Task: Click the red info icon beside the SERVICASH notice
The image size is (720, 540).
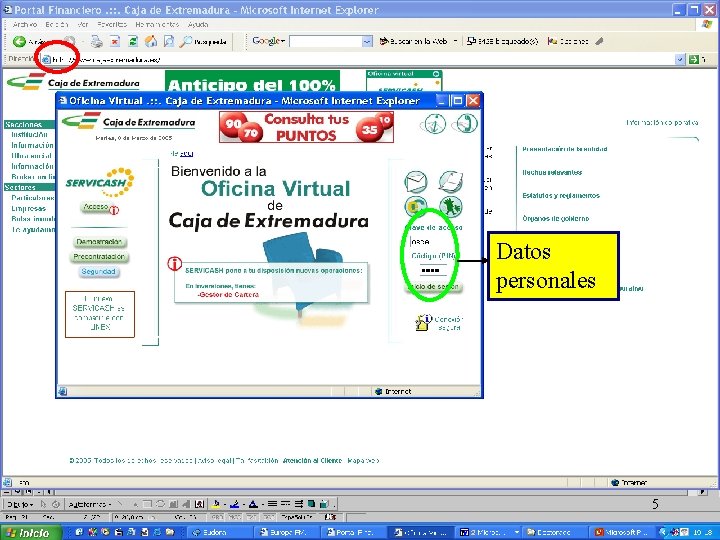Action: (x=174, y=264)
